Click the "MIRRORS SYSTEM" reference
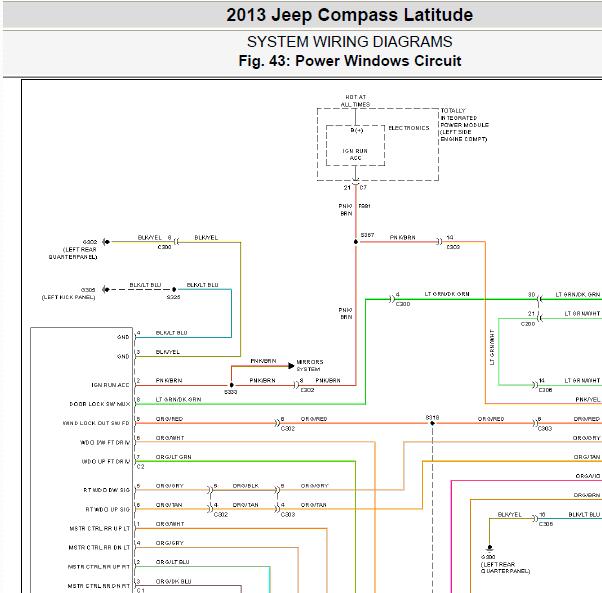This screenshot has width=602, height=593. [x=309, y=365]
